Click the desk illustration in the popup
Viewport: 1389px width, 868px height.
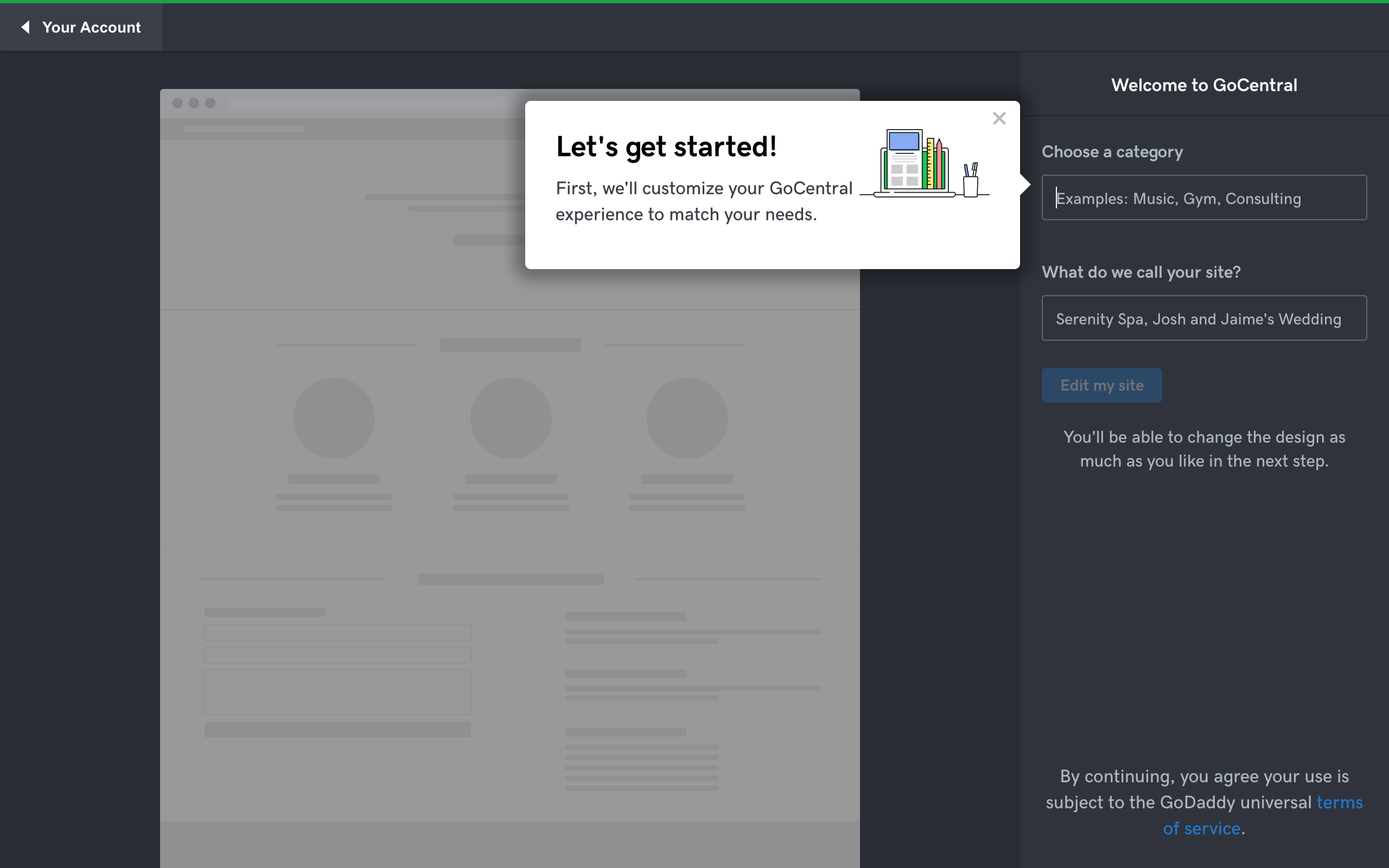924,164
